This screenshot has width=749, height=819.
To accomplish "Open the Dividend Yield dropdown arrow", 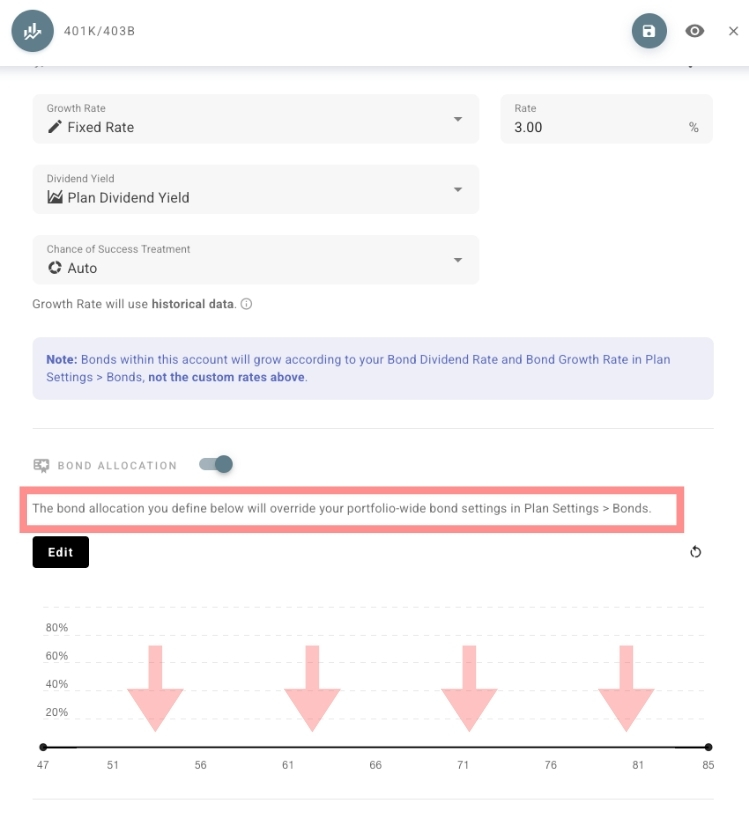I will coord(458,189).
